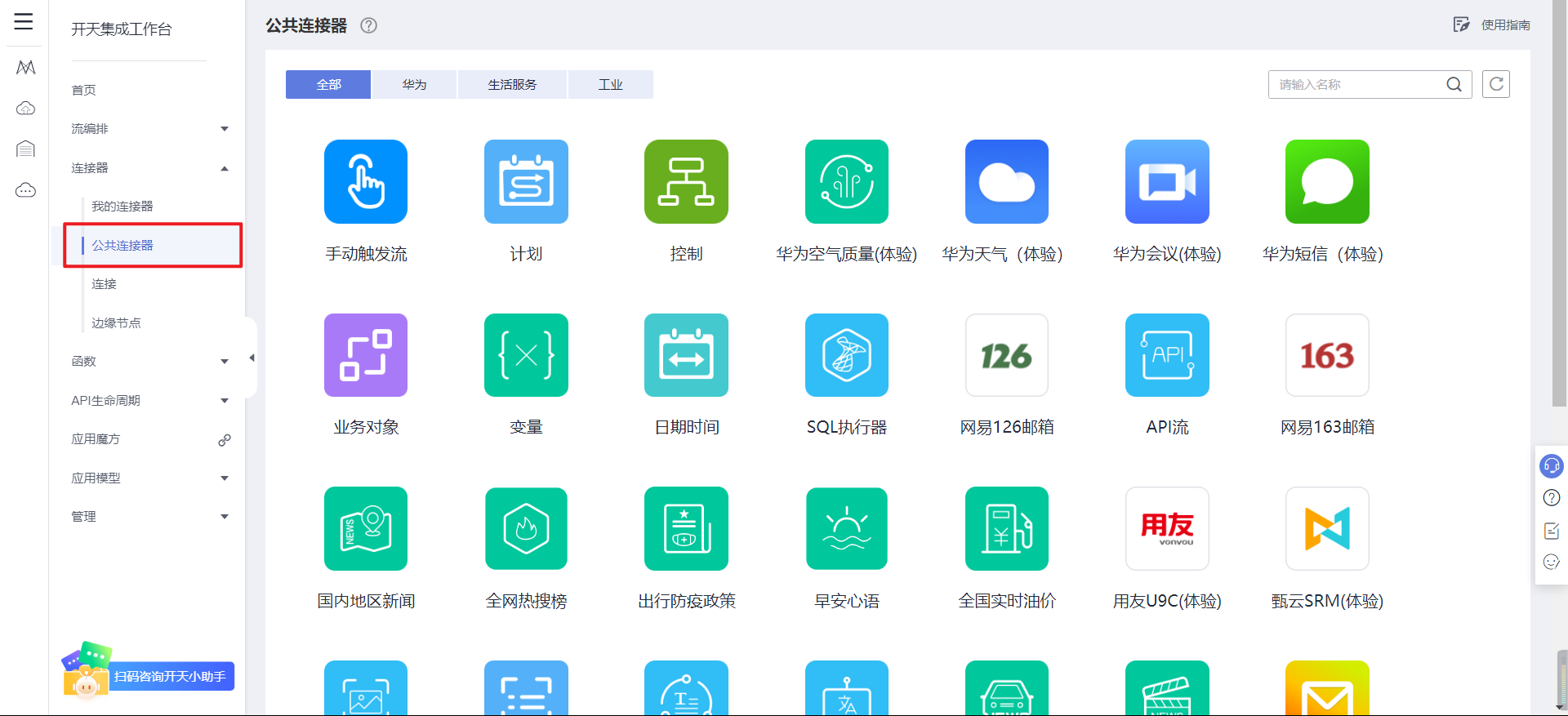The image size is (1568, 716).
Task: Click the 全网热搜榜 flame icon
Action: point(526,528)
